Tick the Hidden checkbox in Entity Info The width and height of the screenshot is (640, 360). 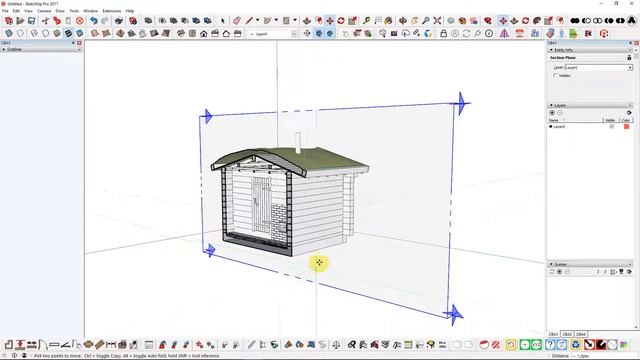[x=556, y=76]
